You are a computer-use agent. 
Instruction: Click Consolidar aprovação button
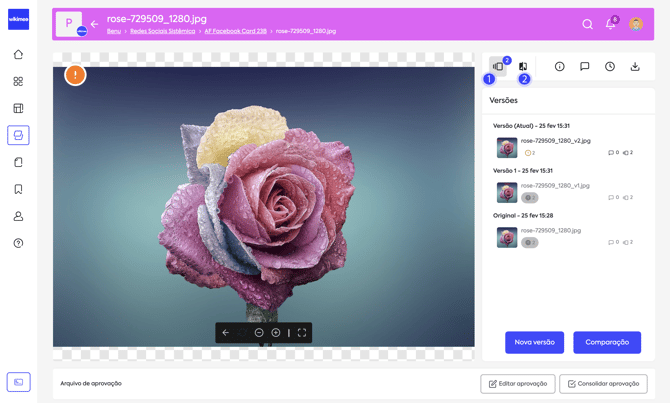[603, 384]
